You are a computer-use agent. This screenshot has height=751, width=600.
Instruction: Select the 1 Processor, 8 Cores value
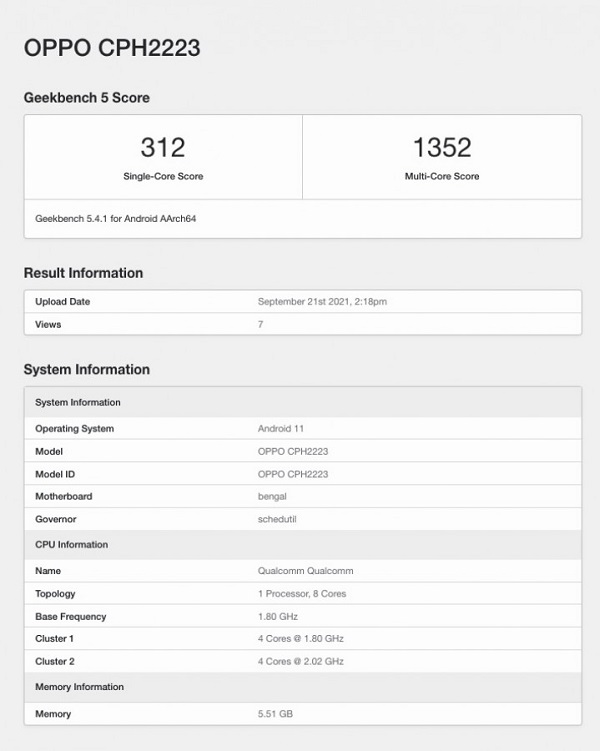click(x=302, y=594)
